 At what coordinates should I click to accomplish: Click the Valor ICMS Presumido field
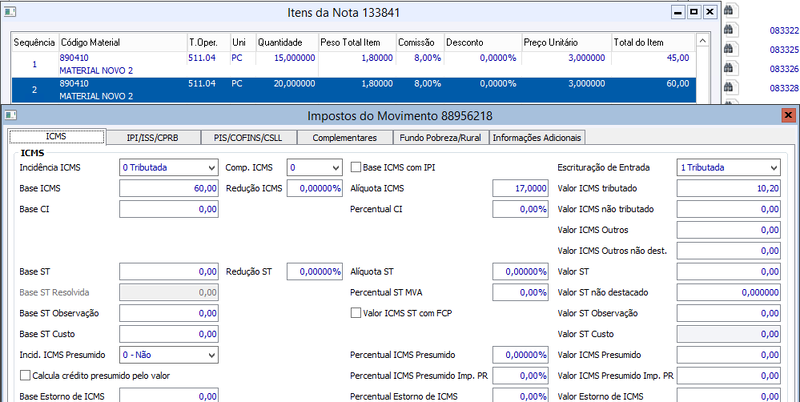729,355
